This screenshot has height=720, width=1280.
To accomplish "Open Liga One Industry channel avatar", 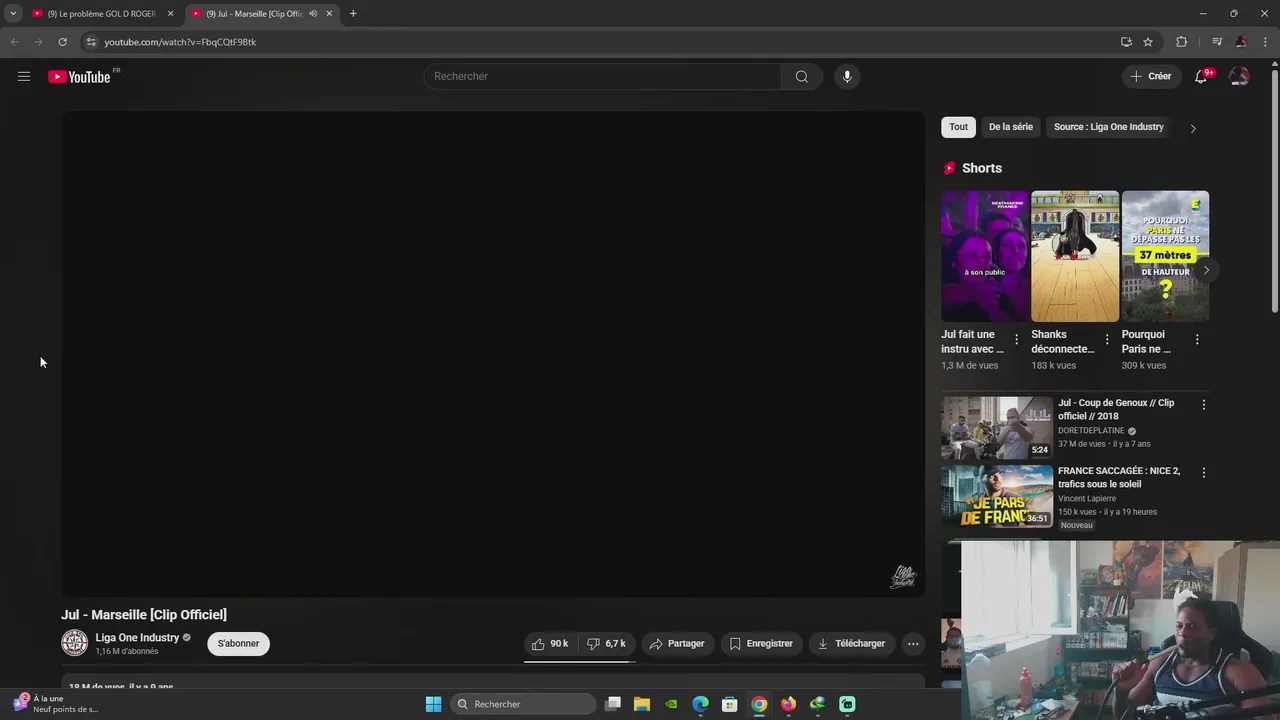I will coord(75,643).
